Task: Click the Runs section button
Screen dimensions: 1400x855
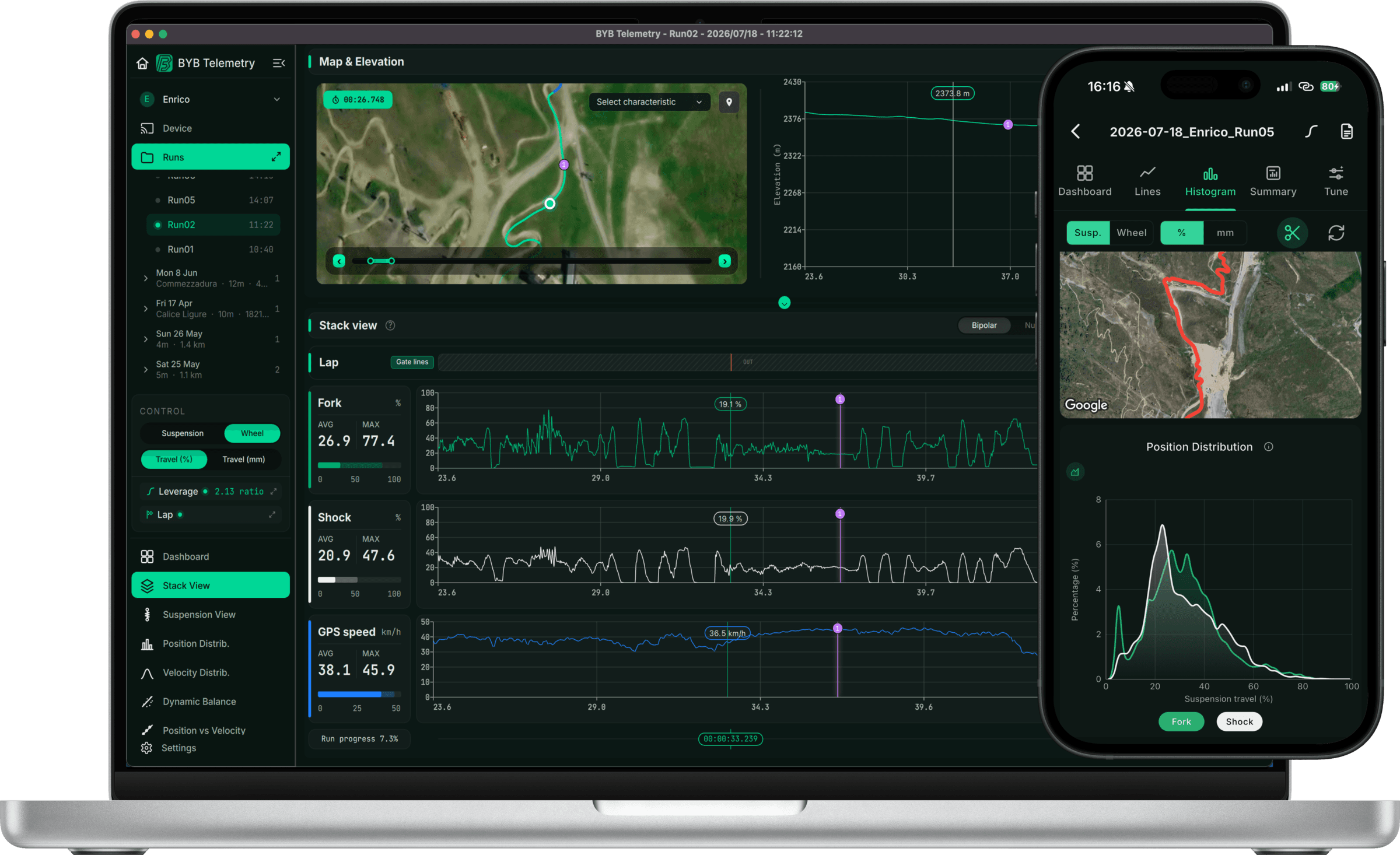Action: tap(211, 157)
